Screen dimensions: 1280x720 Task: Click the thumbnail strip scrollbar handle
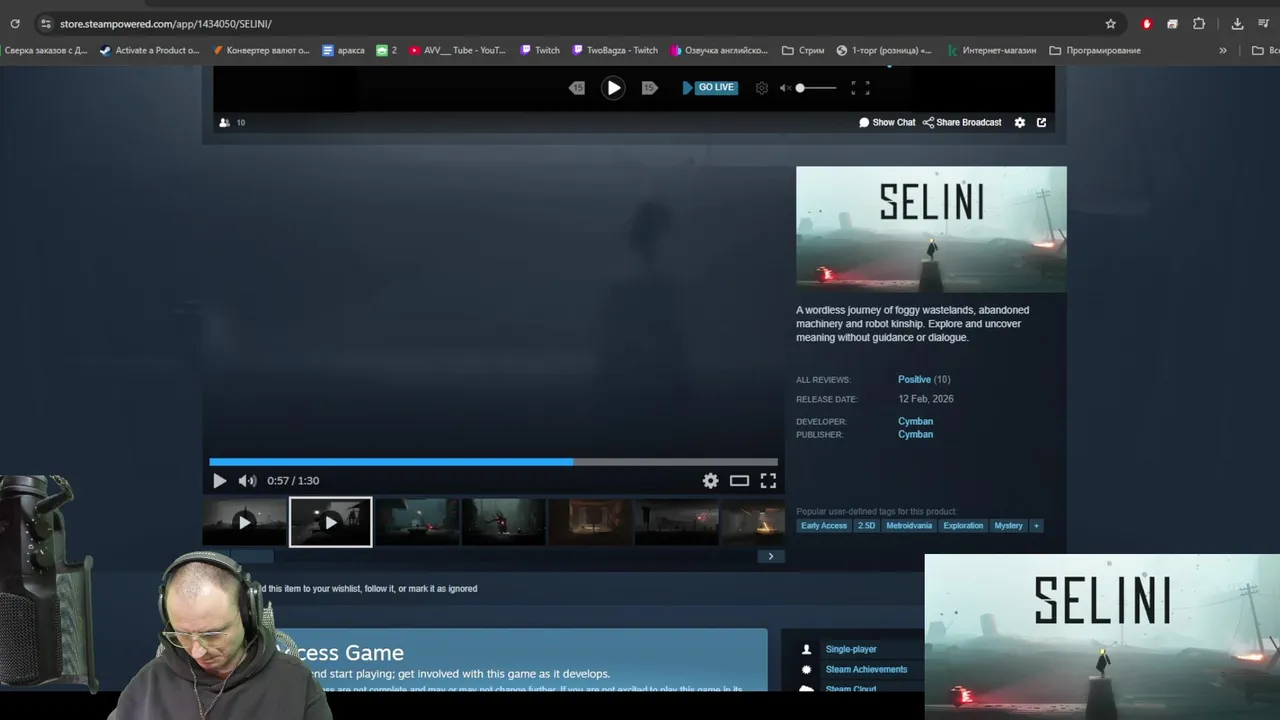(252, 556)
